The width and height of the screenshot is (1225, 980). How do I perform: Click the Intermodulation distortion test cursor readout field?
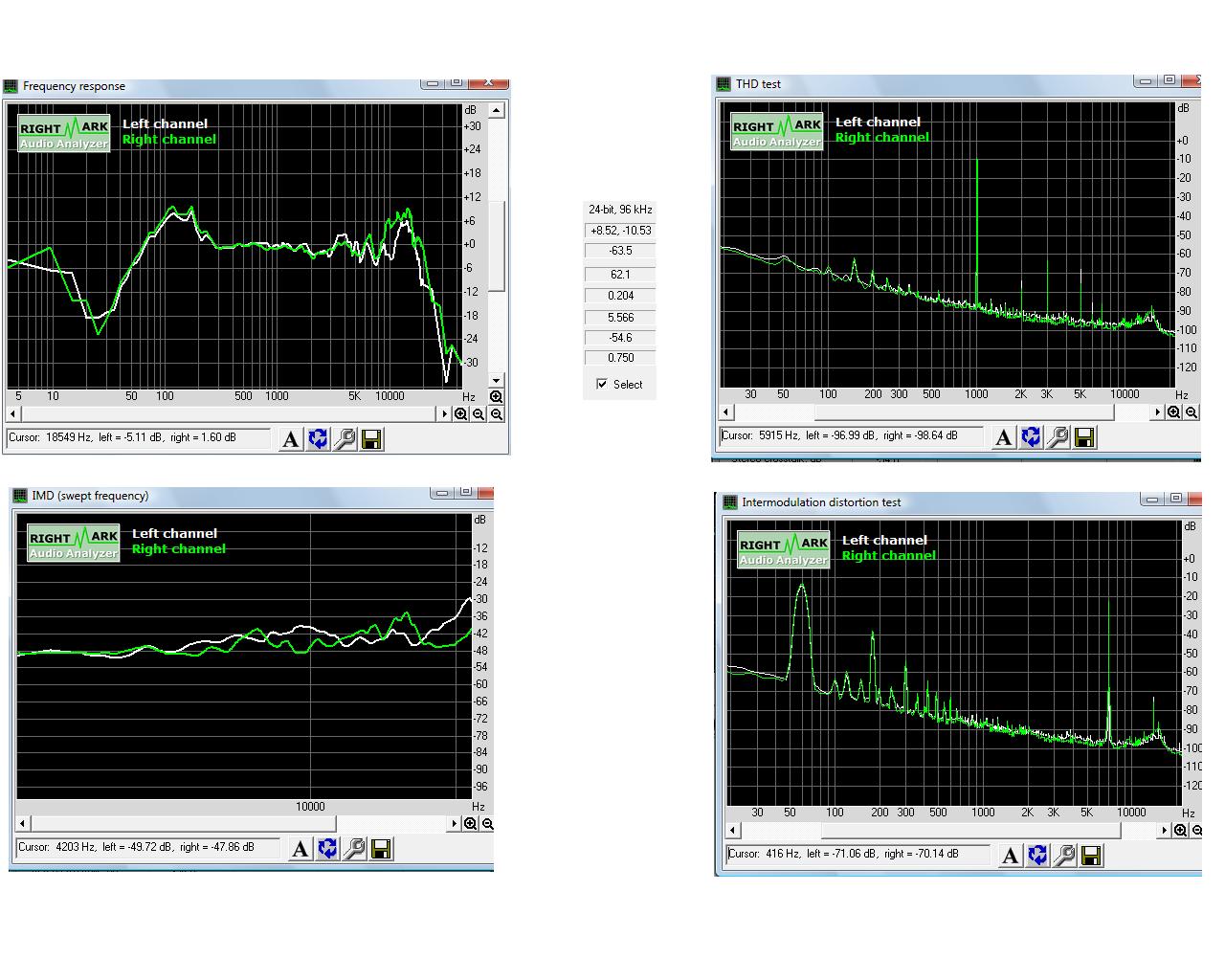coord(858,855)
